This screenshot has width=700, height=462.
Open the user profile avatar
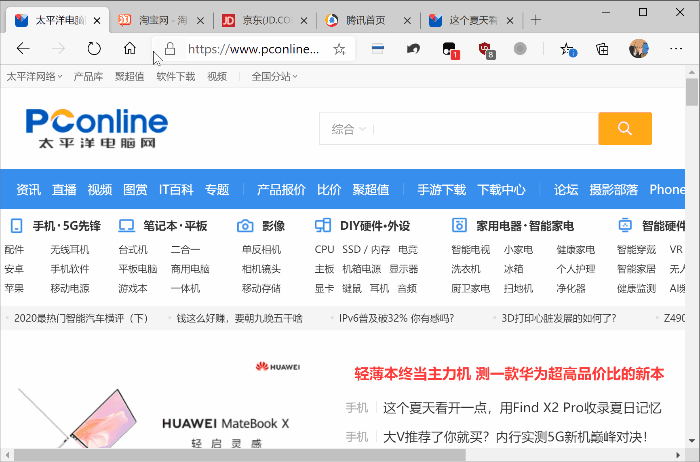pos(638,49)
